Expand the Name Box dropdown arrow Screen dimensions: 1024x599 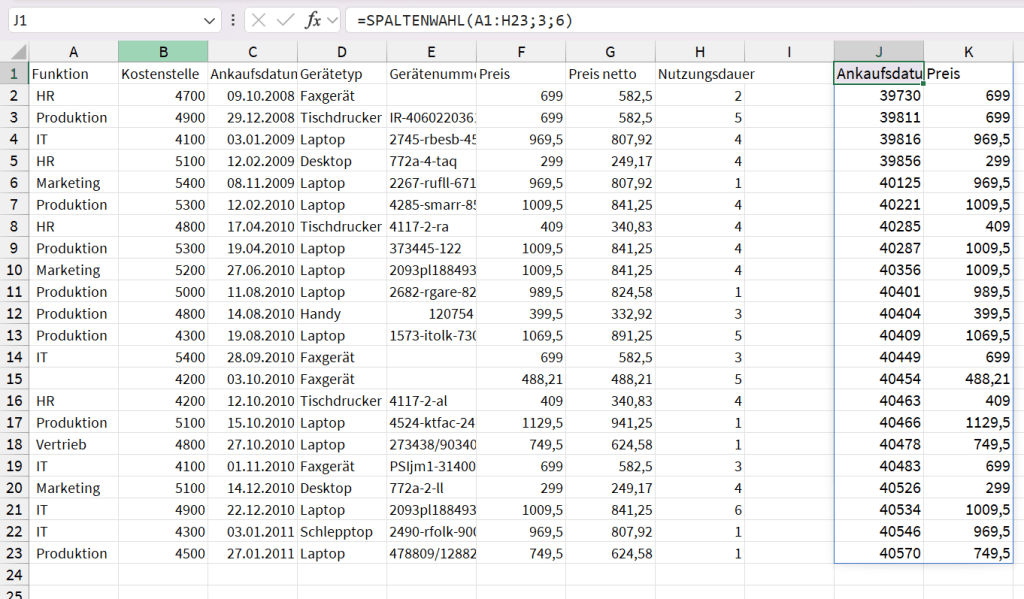(x=209, y=20)
